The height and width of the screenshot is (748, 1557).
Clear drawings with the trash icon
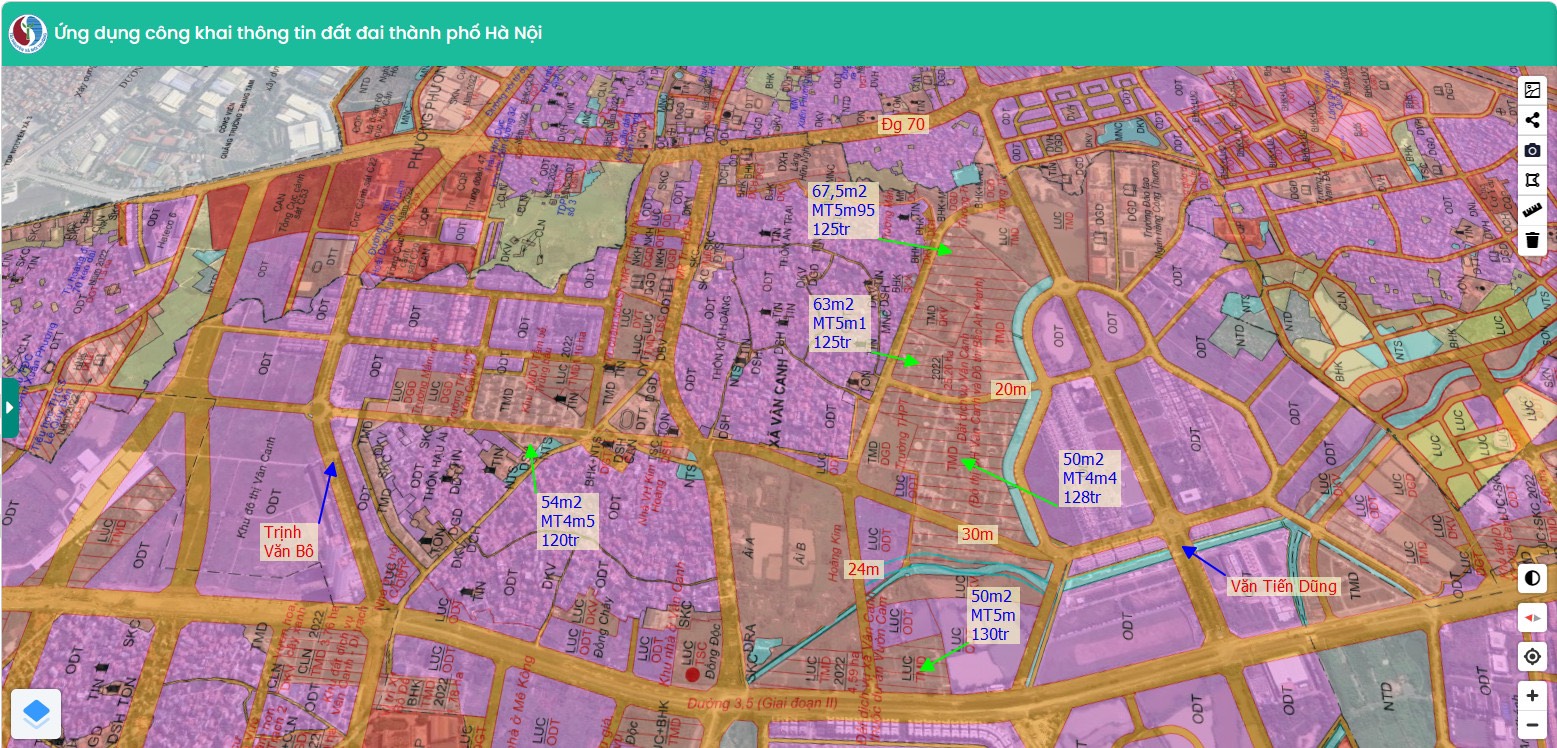click(1532, 240)
